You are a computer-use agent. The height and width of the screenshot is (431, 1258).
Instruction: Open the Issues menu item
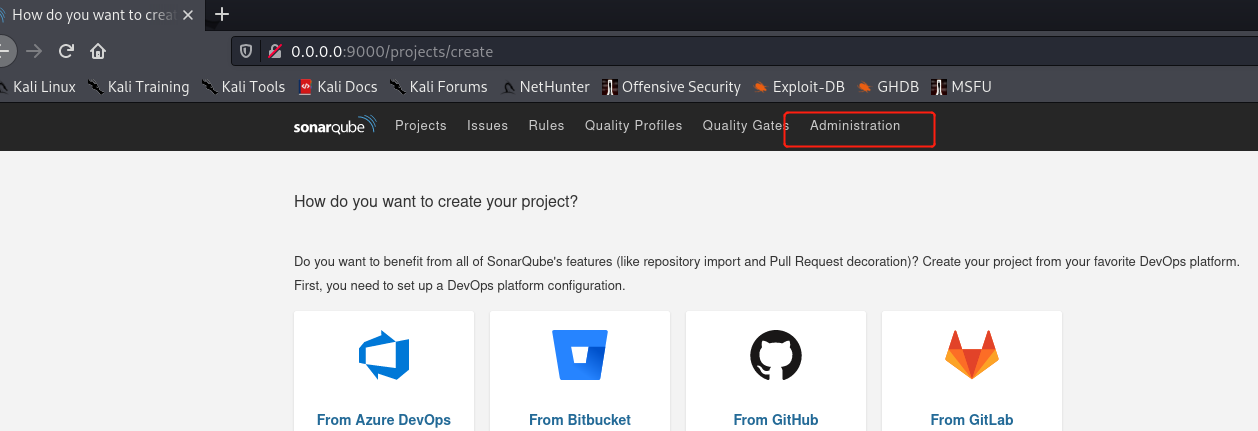pyautogui.click(x=488, y=126)
